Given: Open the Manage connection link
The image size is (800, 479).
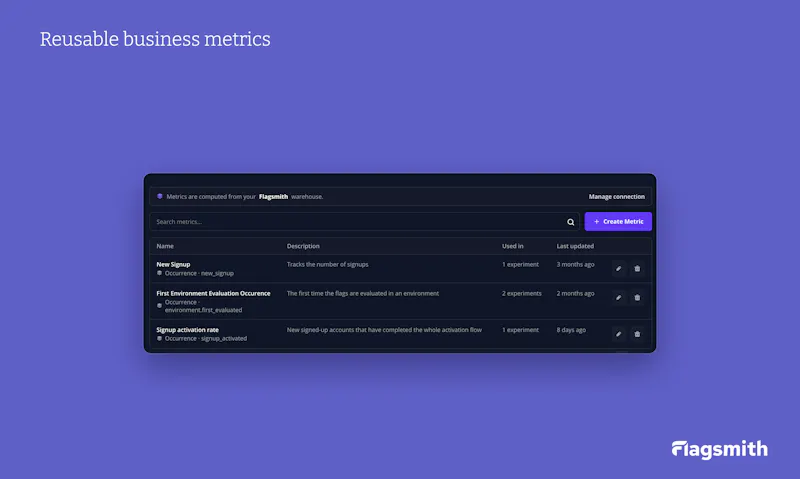Looking at the screenshot, I should click(x=616, y=196).
